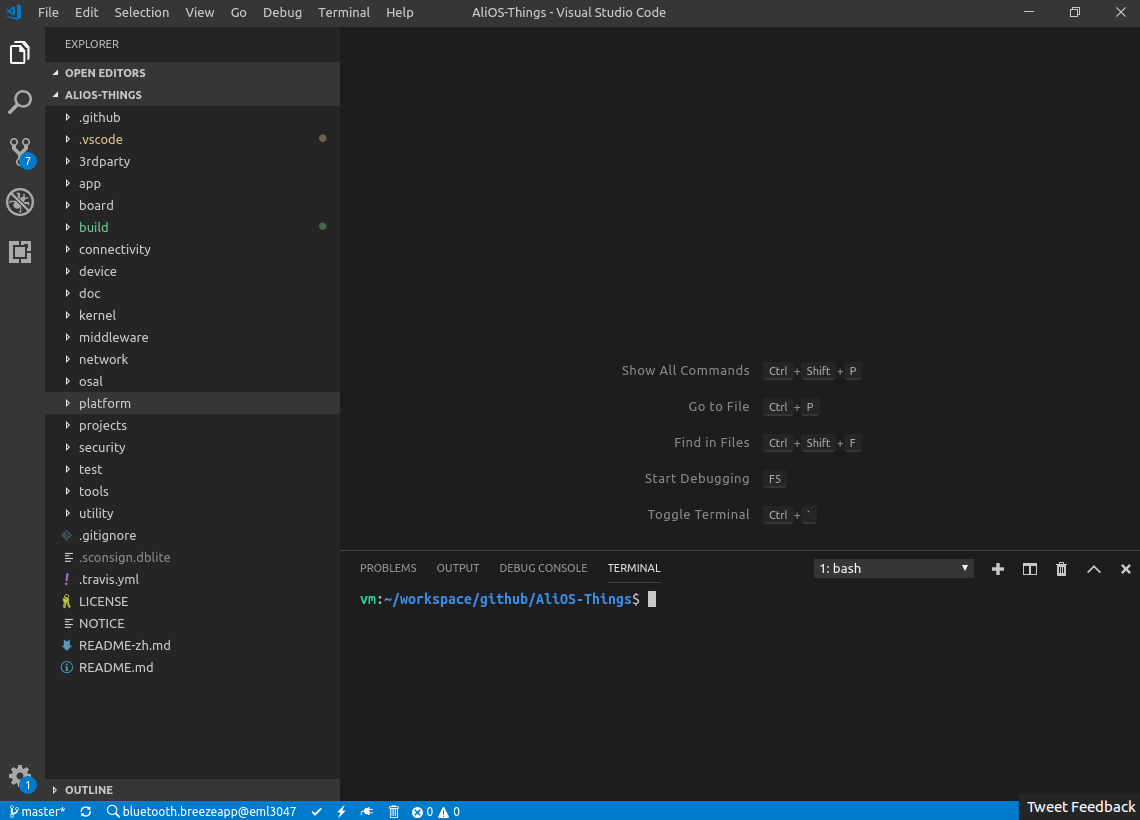
Task: Open the README-zh.md file
Action: click(192, 645)
